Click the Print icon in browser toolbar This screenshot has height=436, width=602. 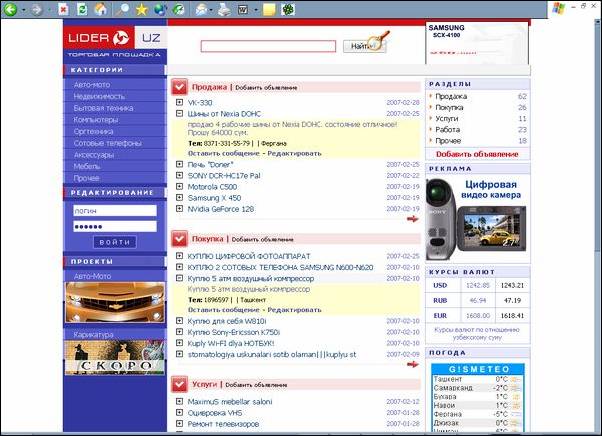pos(222,9)
